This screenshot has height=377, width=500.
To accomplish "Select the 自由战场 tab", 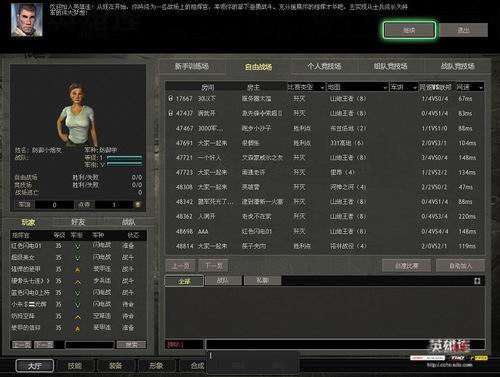I will (x=258, y=67).
